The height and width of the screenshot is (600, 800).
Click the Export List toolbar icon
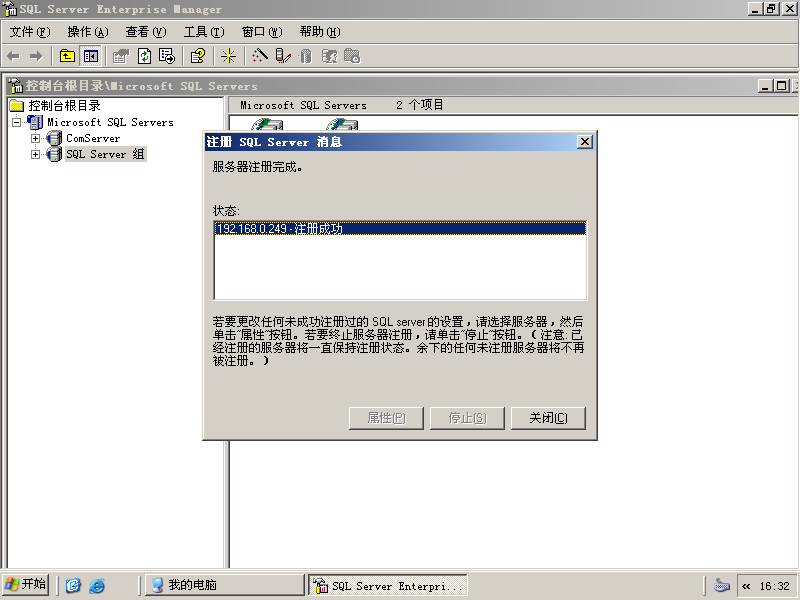(167, 56)
